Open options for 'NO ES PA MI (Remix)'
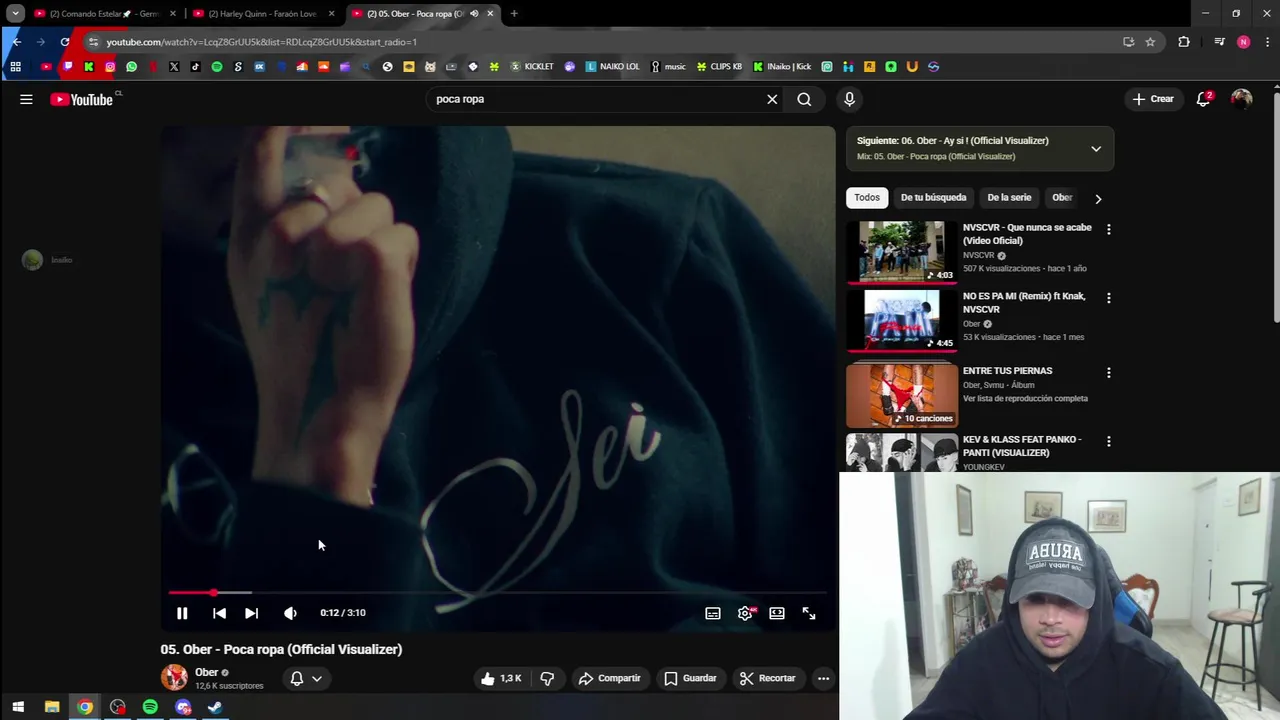Screen dimensions: 1280x720 click(x=1108, y=298)
